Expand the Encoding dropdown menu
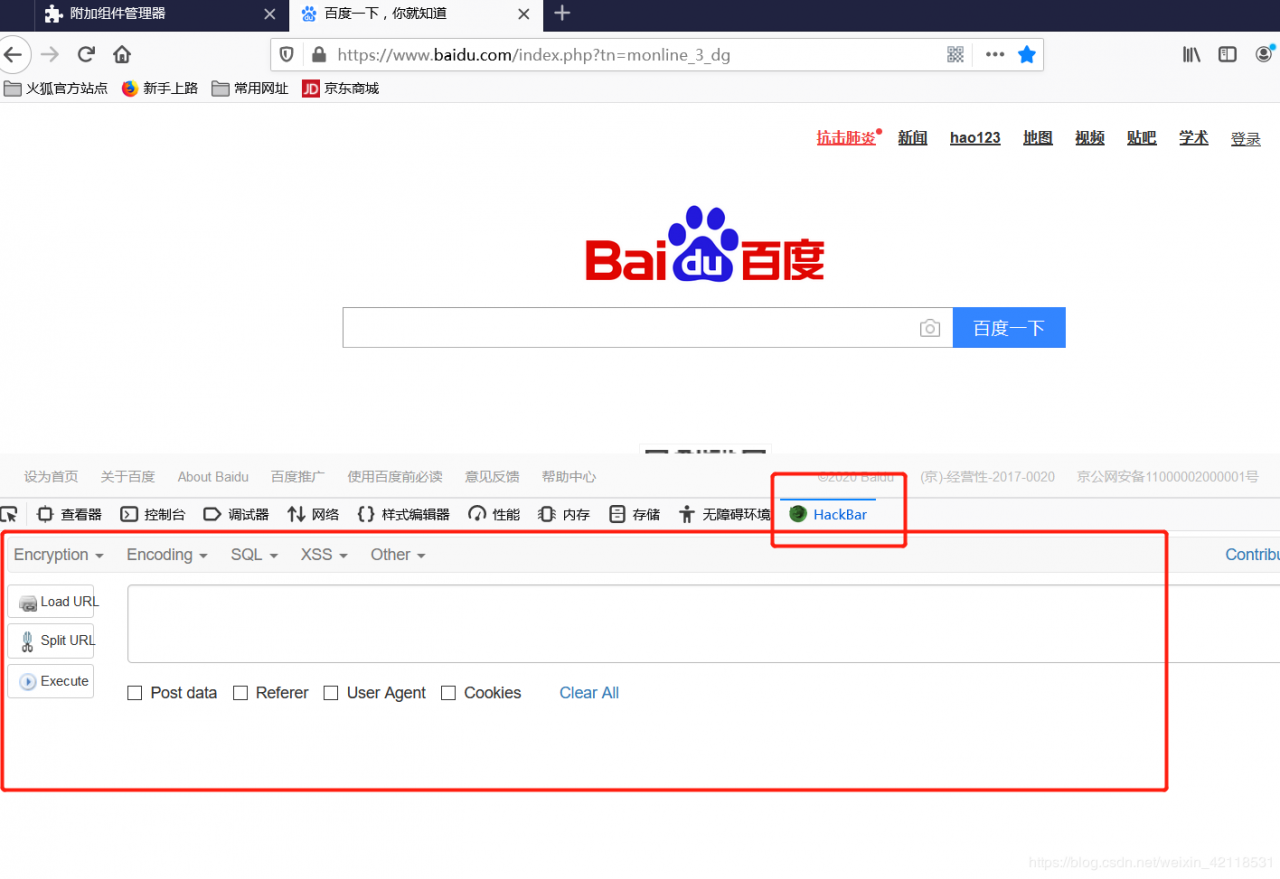 point(167,555)
